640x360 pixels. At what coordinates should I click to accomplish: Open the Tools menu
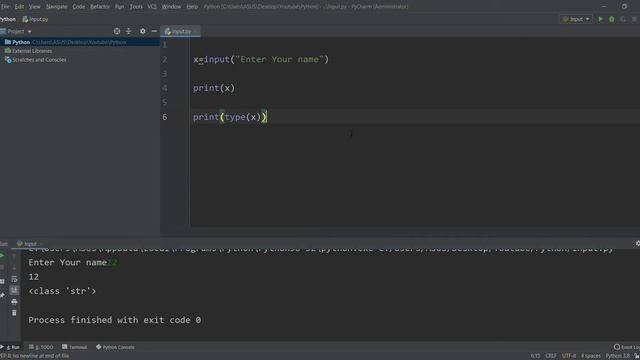(x=136, y=7)
